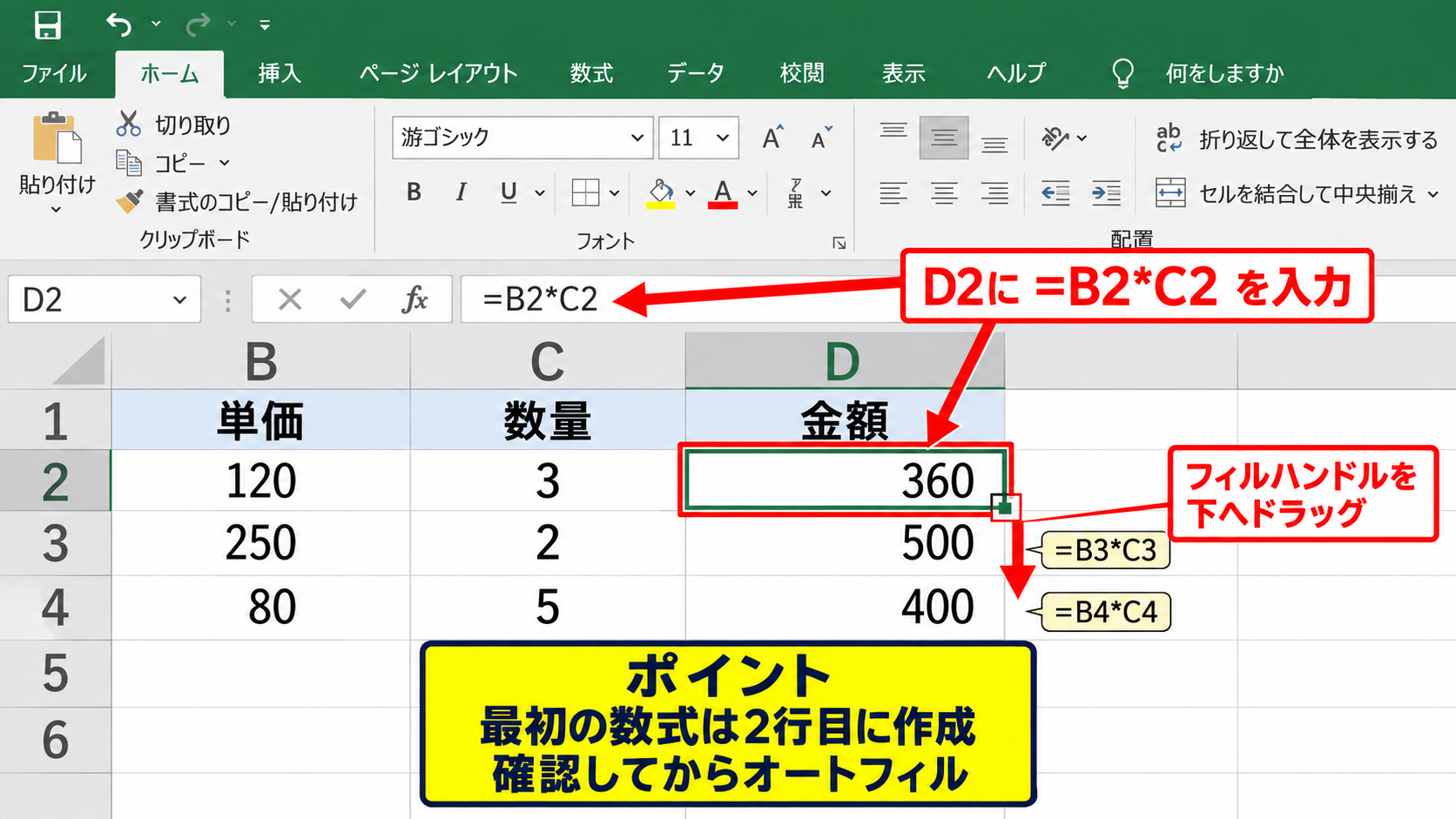This screenshot has height=819, width=1456.
Task: Click the 貼り付け paste clipboard icon
Action: (x=57, y=138)
